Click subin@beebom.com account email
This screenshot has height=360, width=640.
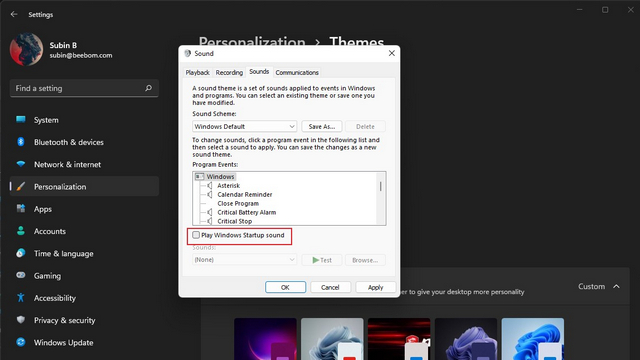[x=81, y=56]
